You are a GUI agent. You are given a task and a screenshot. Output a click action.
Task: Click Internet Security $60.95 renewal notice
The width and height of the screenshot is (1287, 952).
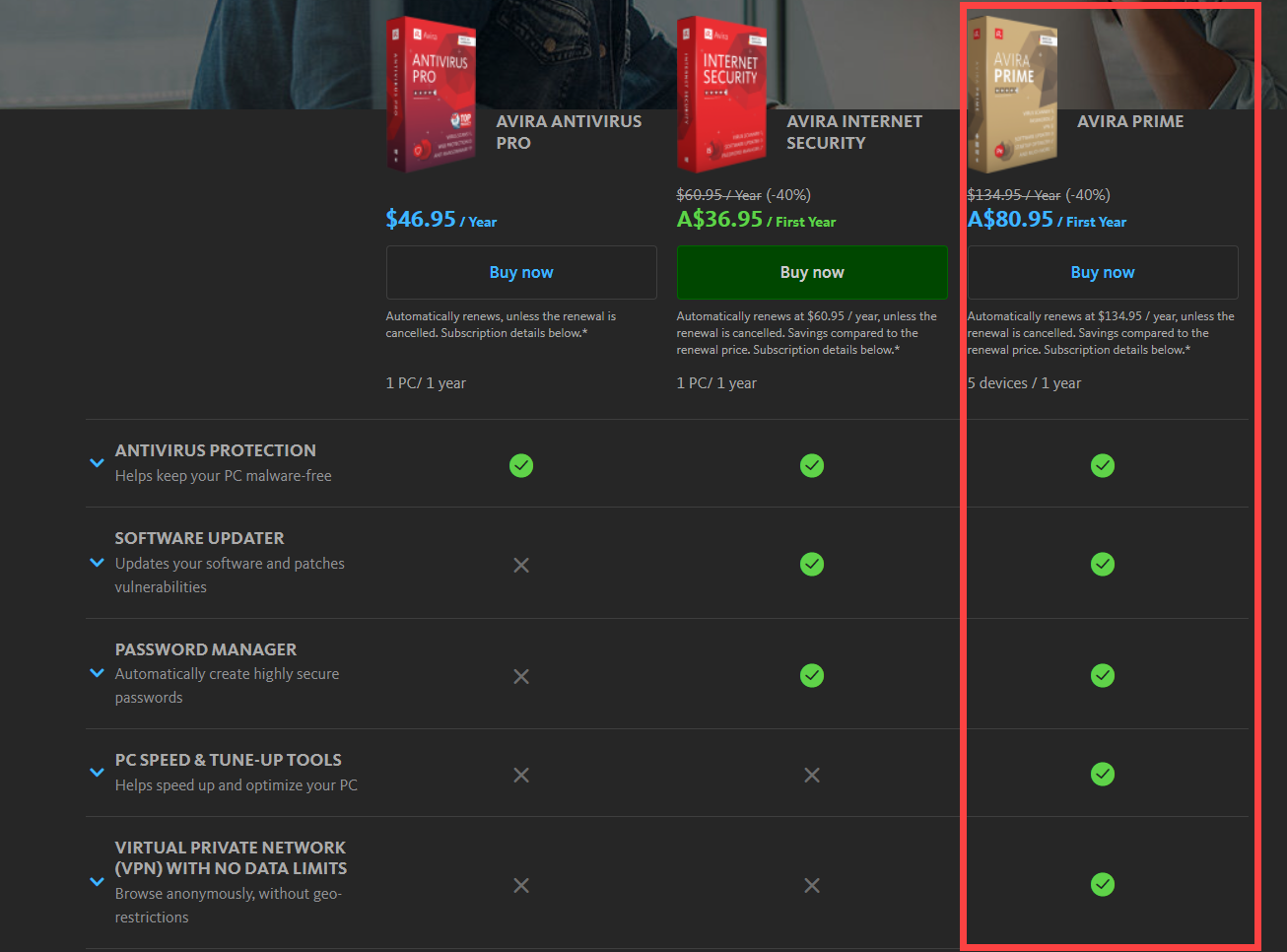807,333
